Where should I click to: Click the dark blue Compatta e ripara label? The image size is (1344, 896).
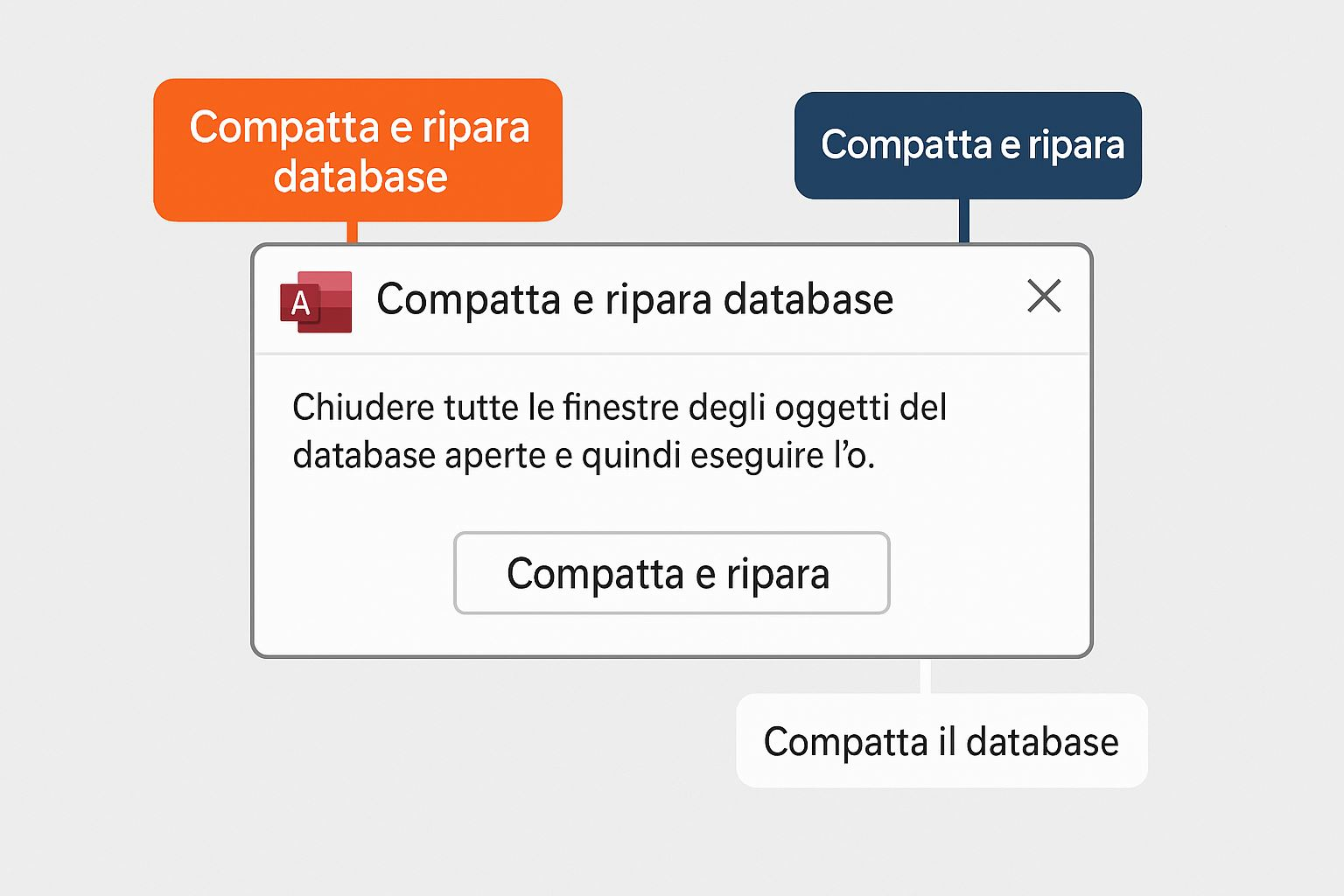[968, 145]
